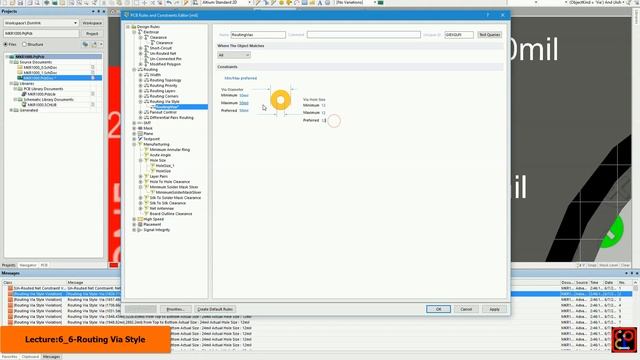640x360 pixels.
Task: Click the Minimum Annular Ring rule icon
Action: tap(147, 149)
